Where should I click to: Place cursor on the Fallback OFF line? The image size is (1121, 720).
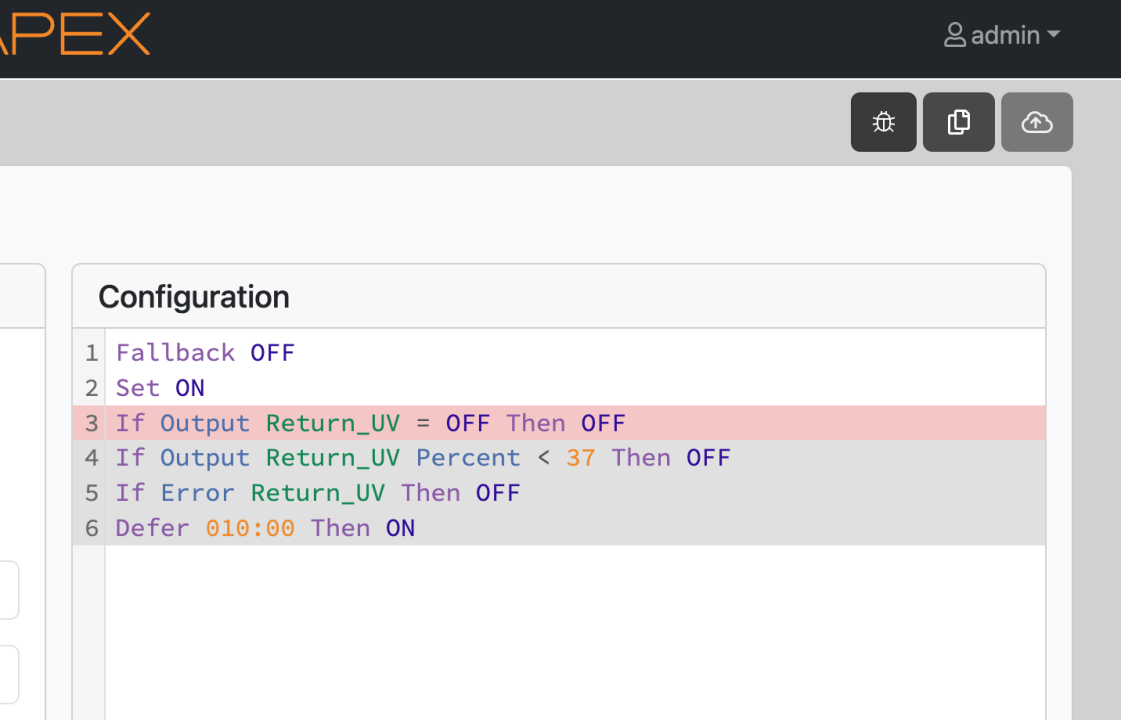205,353
